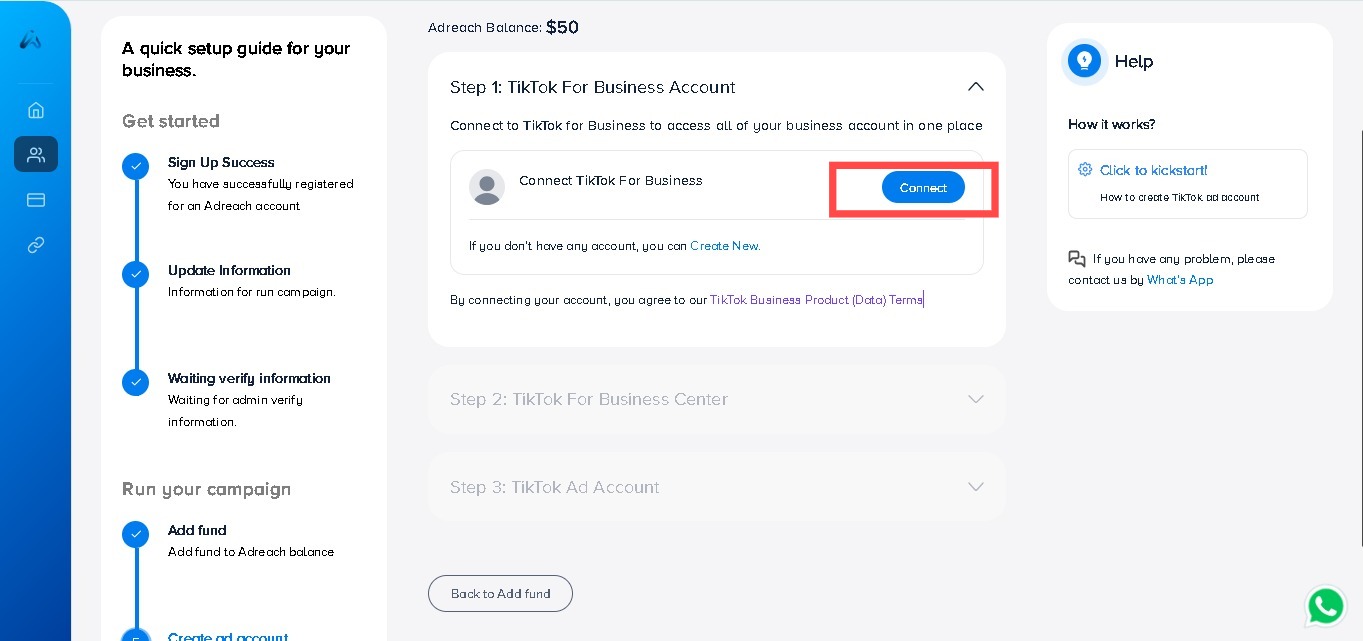Click the Help lightbulb icon

click(1084, 61)
